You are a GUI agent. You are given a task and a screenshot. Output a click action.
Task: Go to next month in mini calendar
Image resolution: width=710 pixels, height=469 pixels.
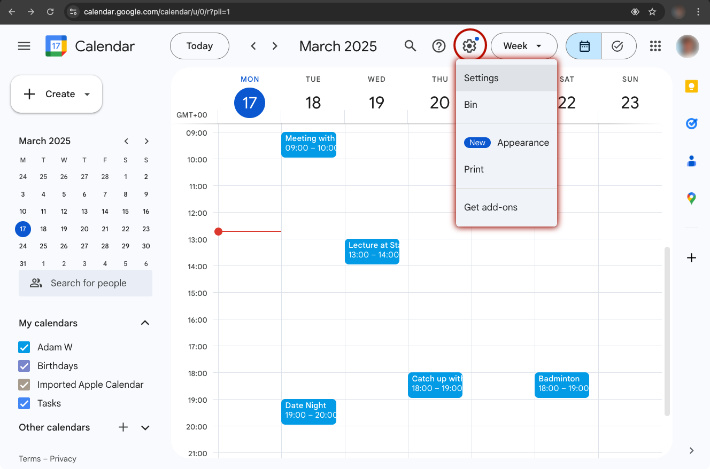click(x=146, y=141)
